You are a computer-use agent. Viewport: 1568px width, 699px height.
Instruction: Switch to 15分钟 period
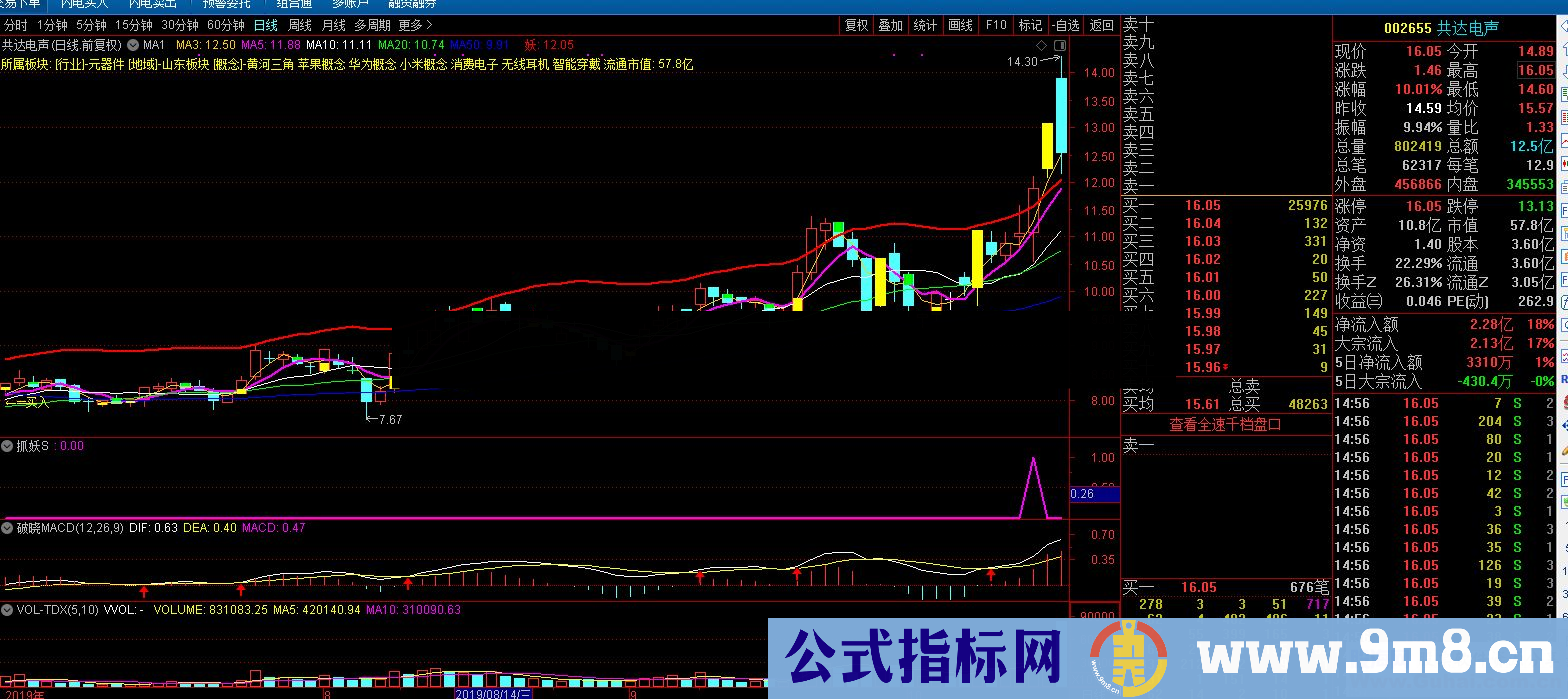click(x=133, y=25)
